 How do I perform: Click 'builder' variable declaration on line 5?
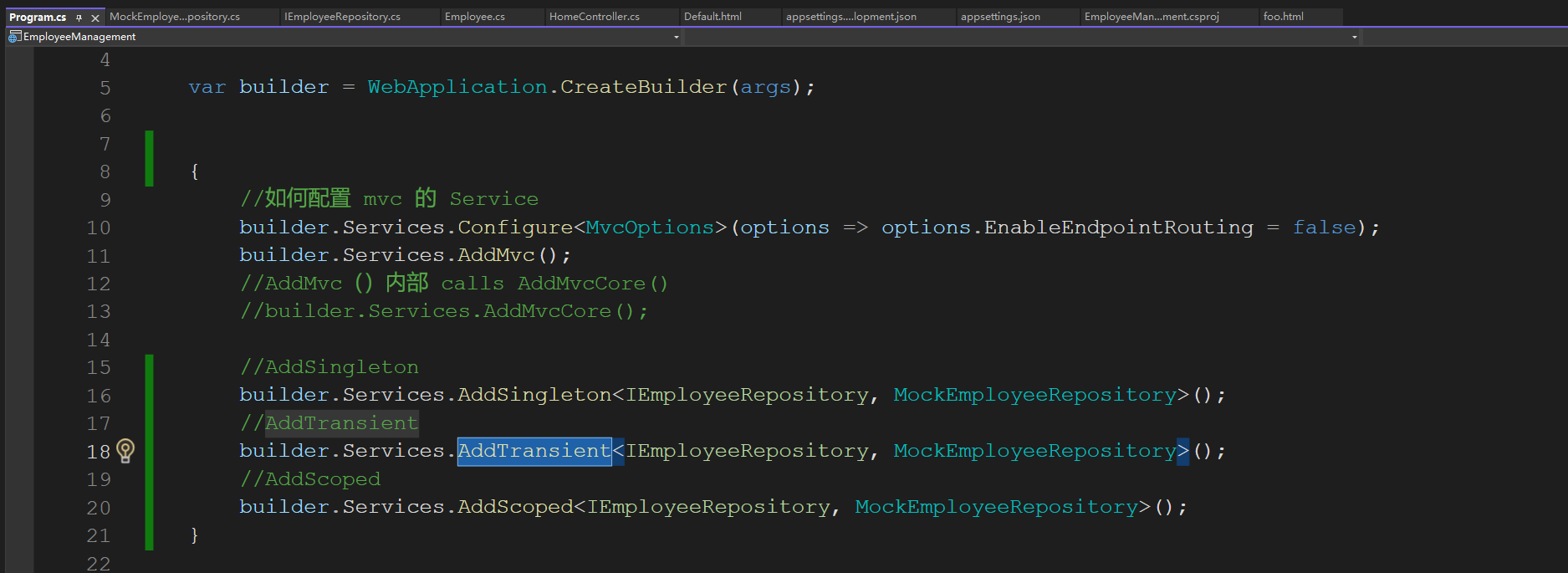(x=284, y=87)
